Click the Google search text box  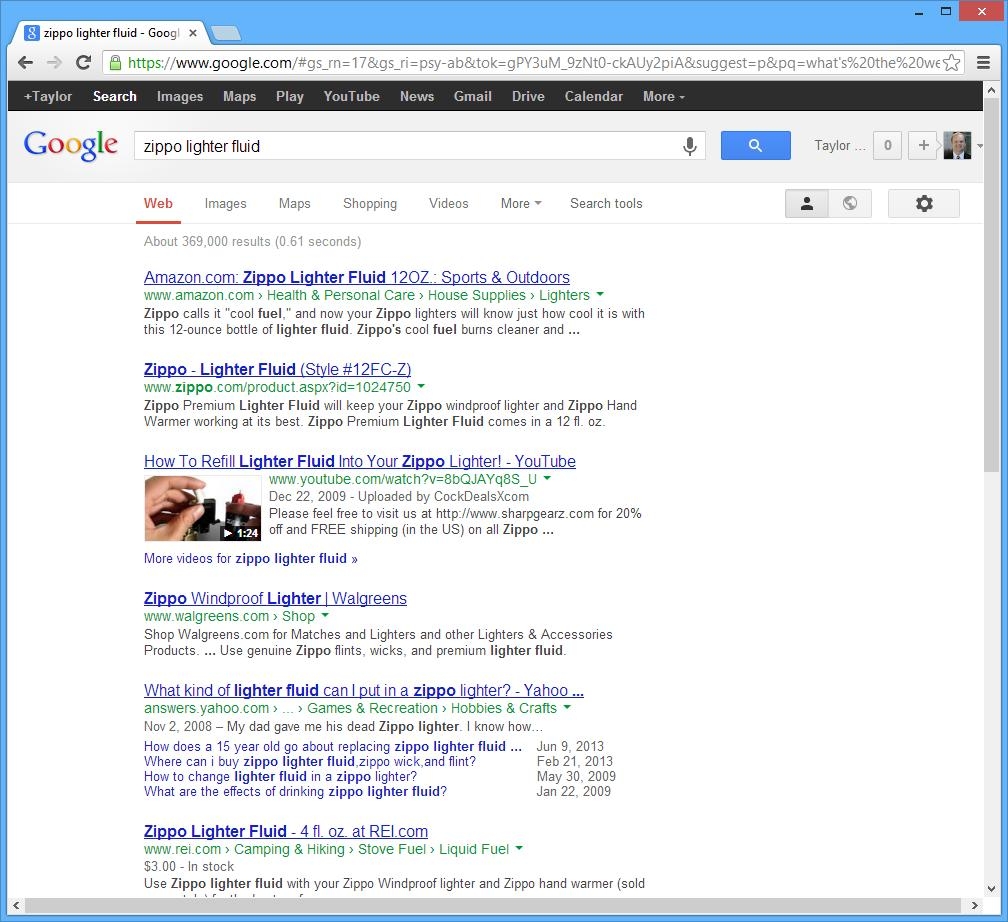click(405, 146)
